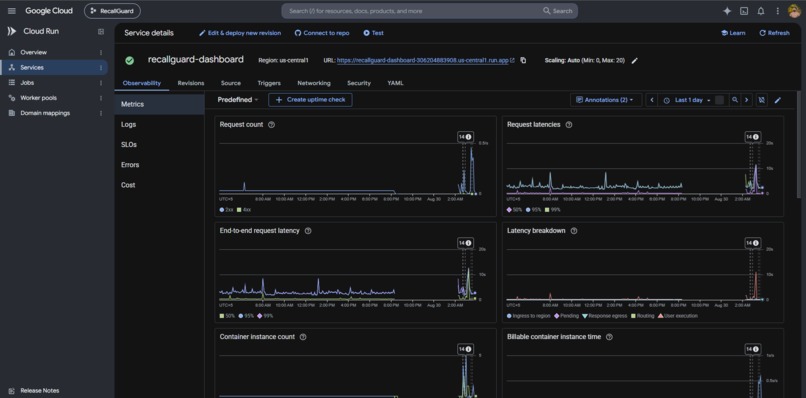This screenshot has height=398, width=806.
Task: Switch to the Revisions tab
Action: click(x=191, y=83)
